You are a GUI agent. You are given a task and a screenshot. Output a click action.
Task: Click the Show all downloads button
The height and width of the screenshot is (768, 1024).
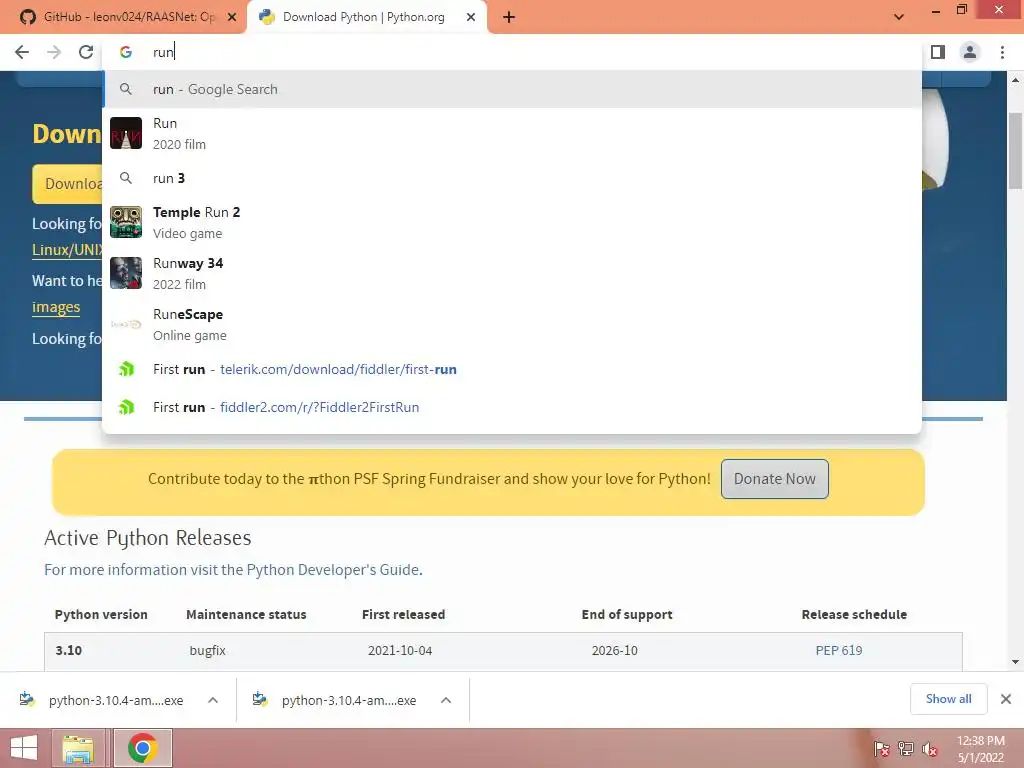[x=948, y=699]
